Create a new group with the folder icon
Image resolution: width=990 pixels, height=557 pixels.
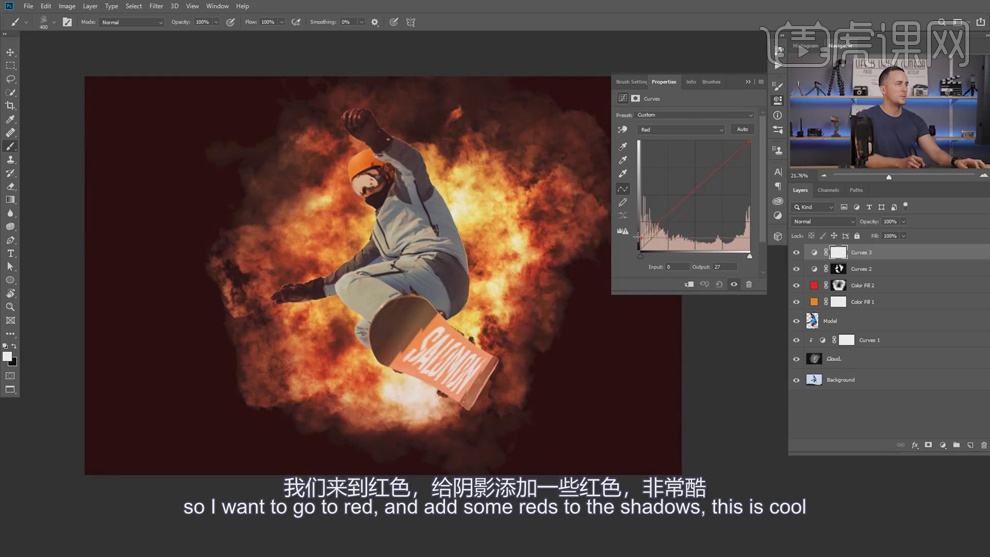(956, 445)
